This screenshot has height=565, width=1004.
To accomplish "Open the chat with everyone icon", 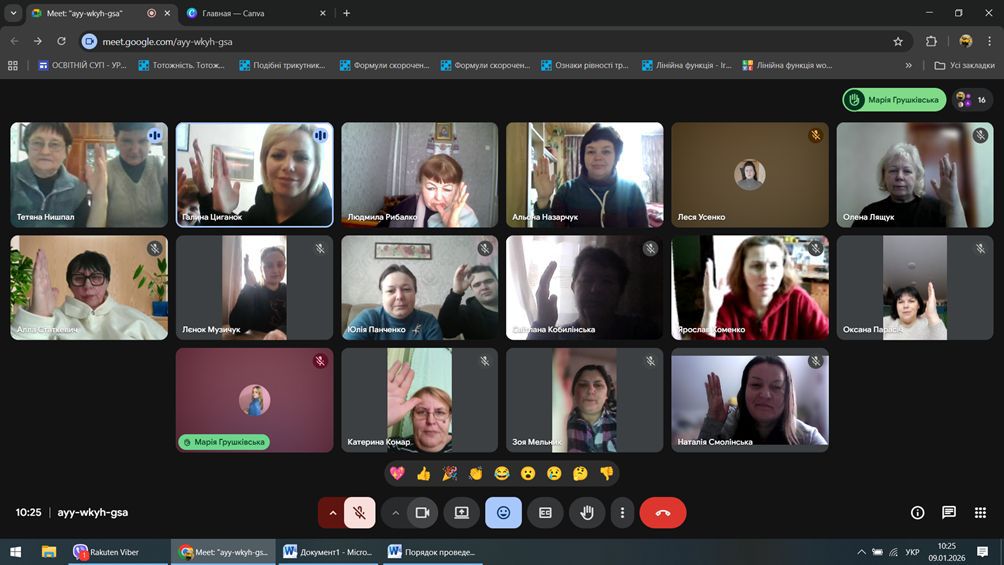I will 949,512.
